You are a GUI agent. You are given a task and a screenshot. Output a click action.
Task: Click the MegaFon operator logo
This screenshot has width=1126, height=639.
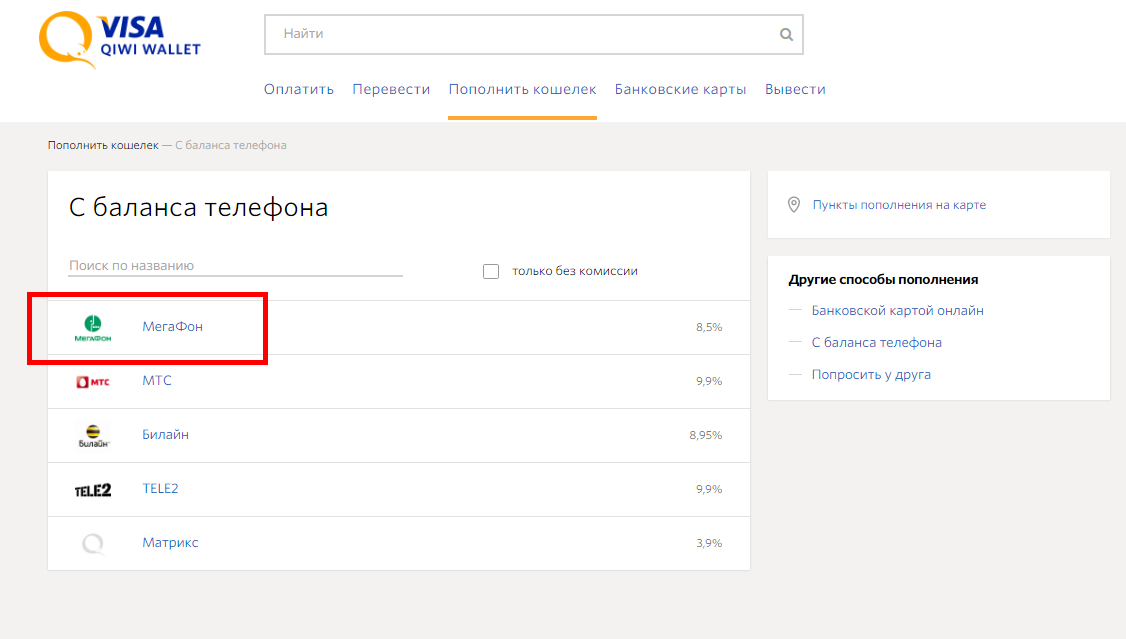tap(93, 328)
